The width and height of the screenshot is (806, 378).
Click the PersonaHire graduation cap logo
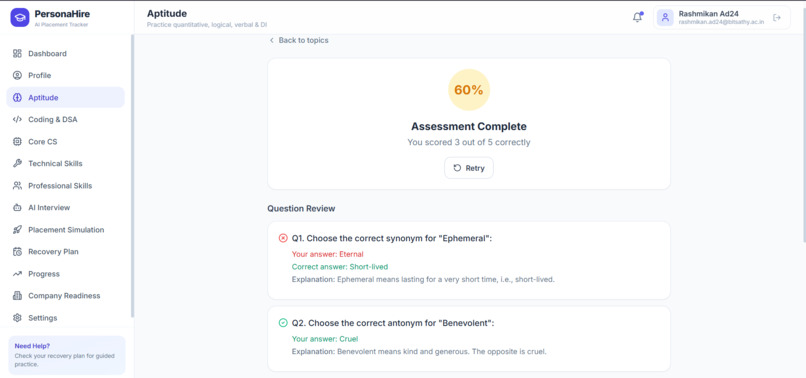click(x=20, y=17)
